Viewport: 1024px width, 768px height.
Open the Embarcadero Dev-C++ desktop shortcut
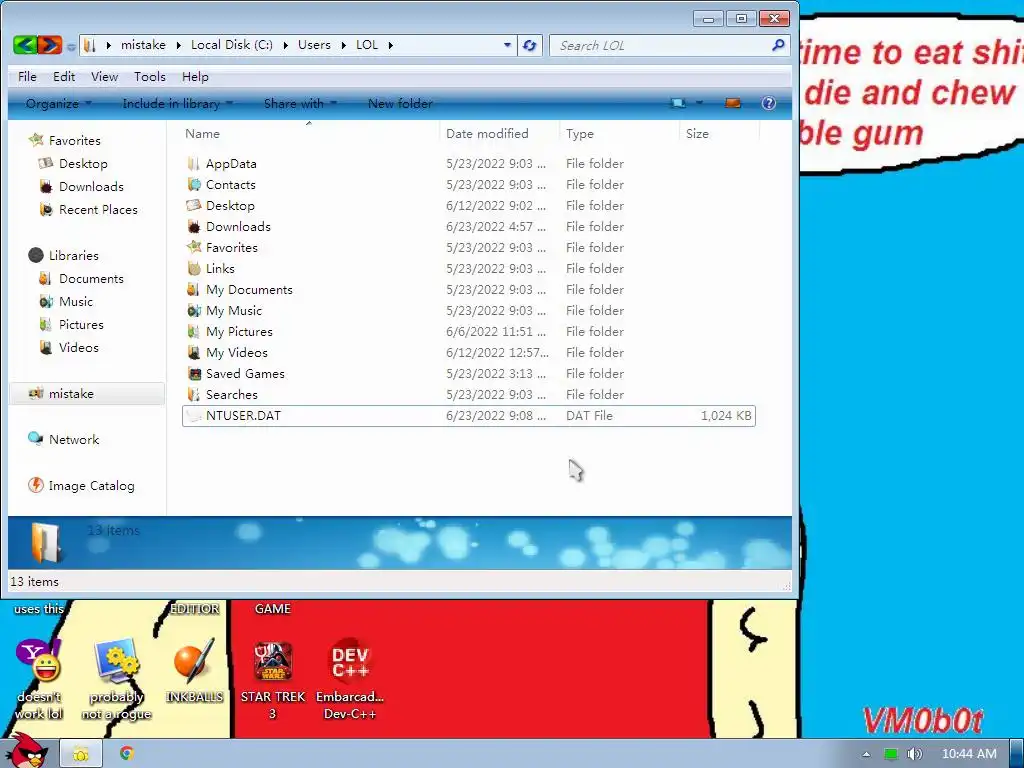(x=350, y=679)
